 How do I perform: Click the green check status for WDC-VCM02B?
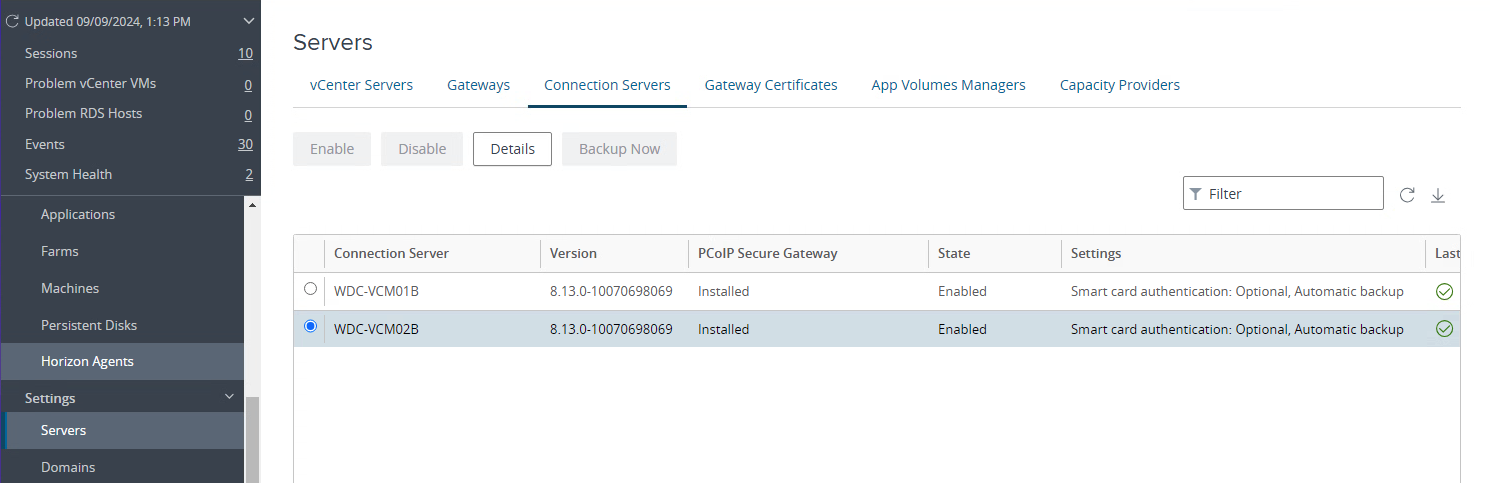(x=1444, y=329)
